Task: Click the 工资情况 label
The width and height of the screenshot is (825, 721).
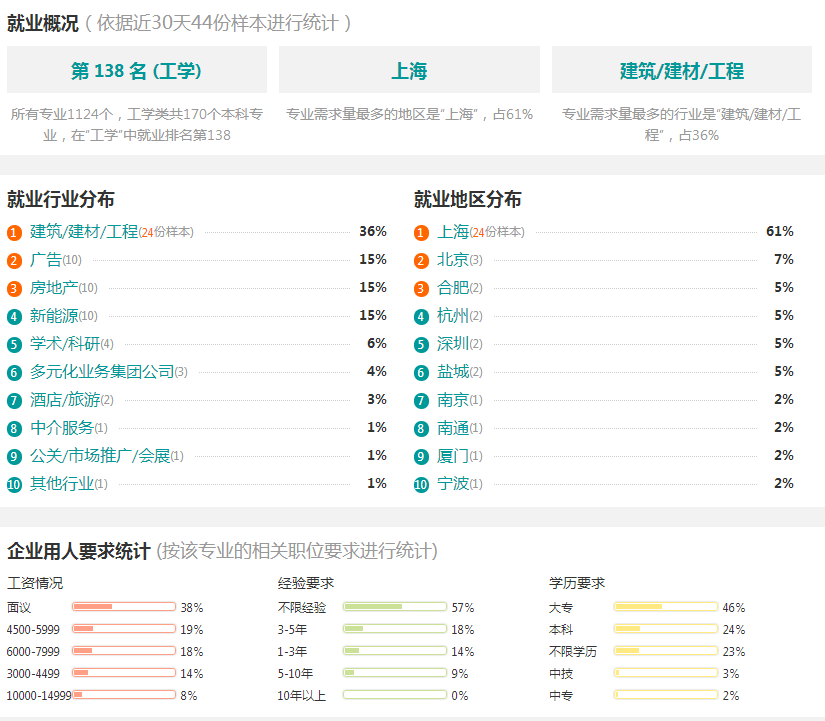Action: pos(35,583)
